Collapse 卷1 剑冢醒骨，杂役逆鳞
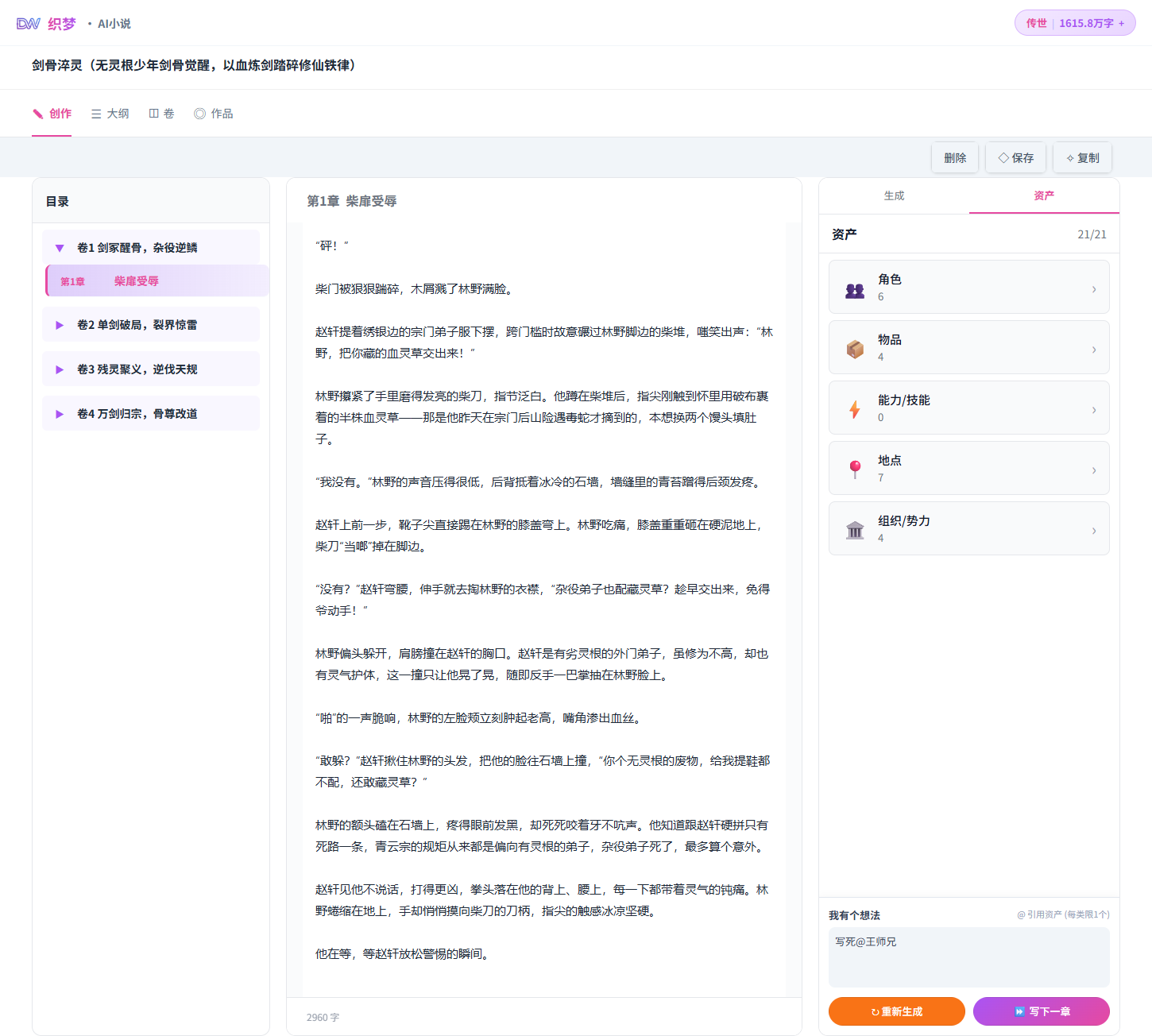Viewport: 1152px width, 1036px height. click(60, 247)
